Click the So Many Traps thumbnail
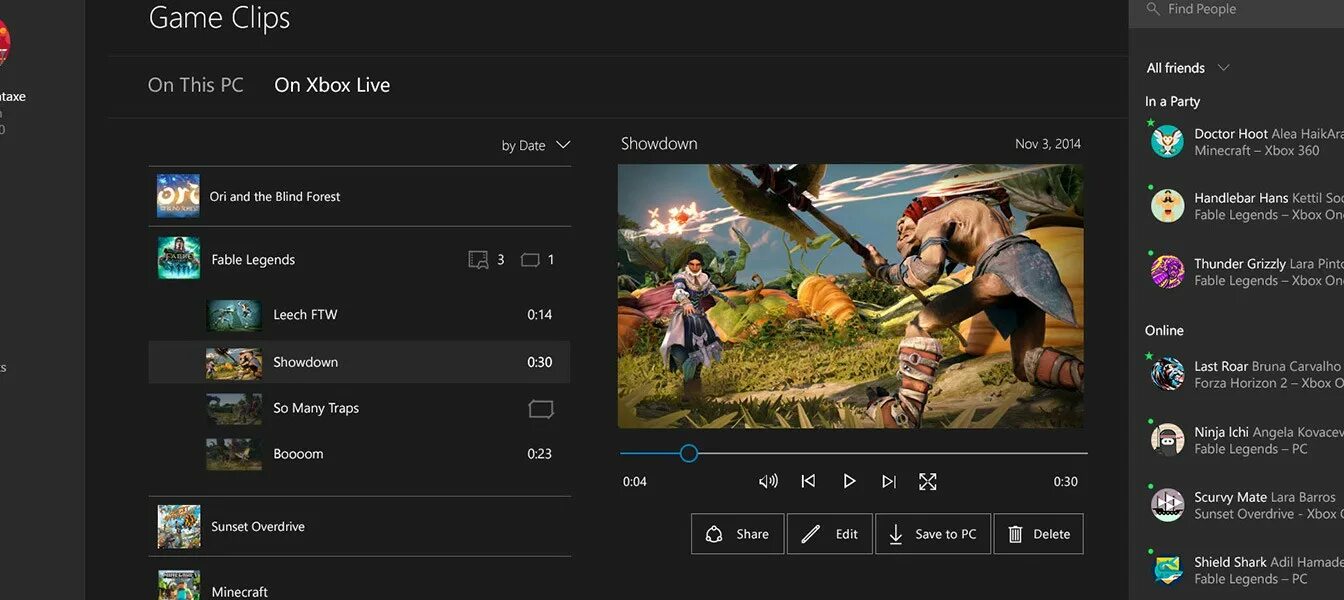The width and height of the screenshot is (1344, 600). (x=234, y=409)
